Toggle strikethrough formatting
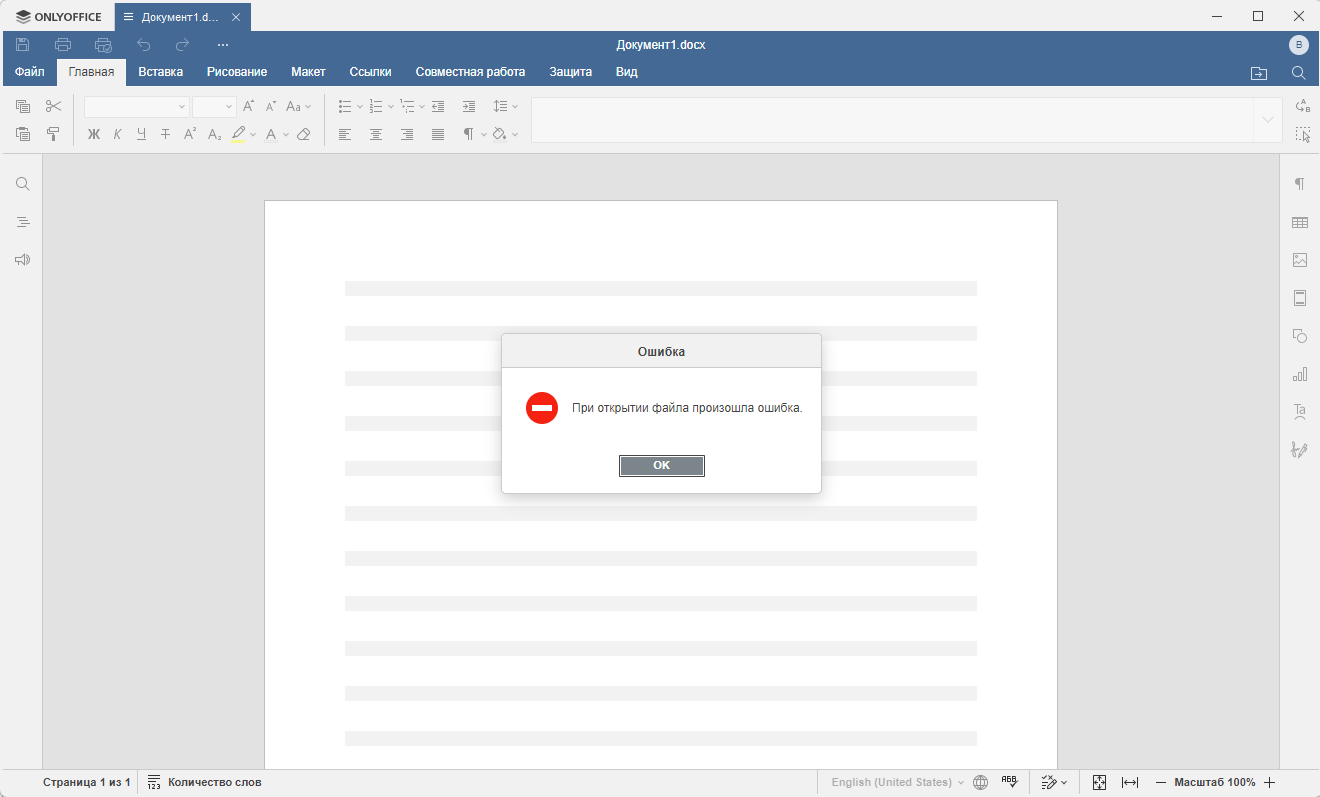The width and height of the screenshot is (1320, 797). pos(165,134)
